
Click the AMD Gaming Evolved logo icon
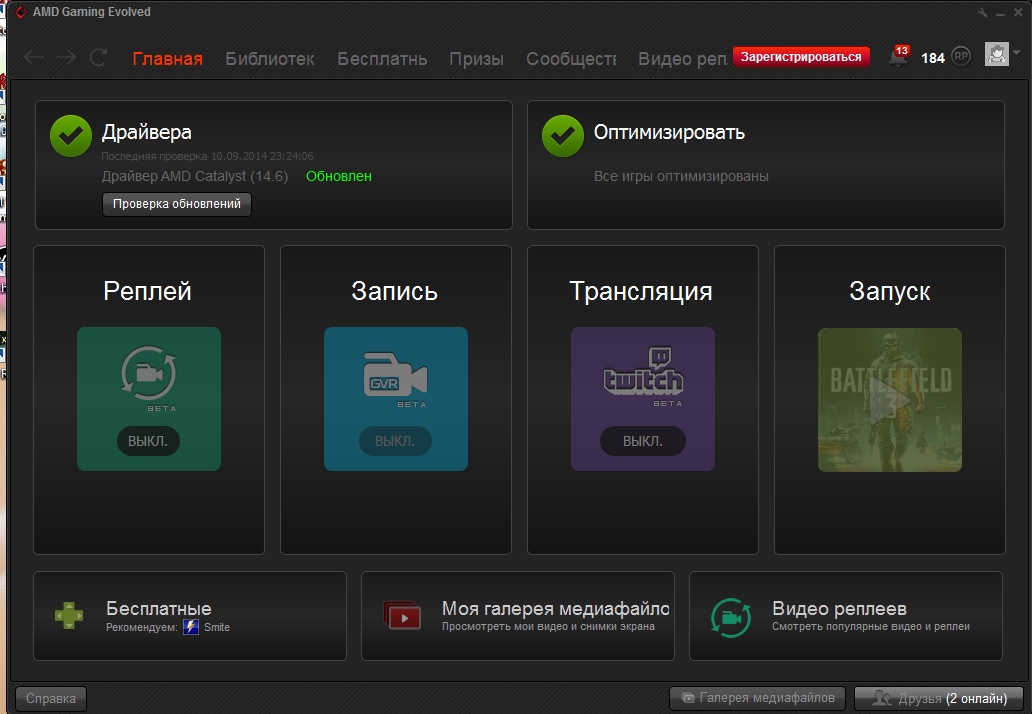(20, 12)
